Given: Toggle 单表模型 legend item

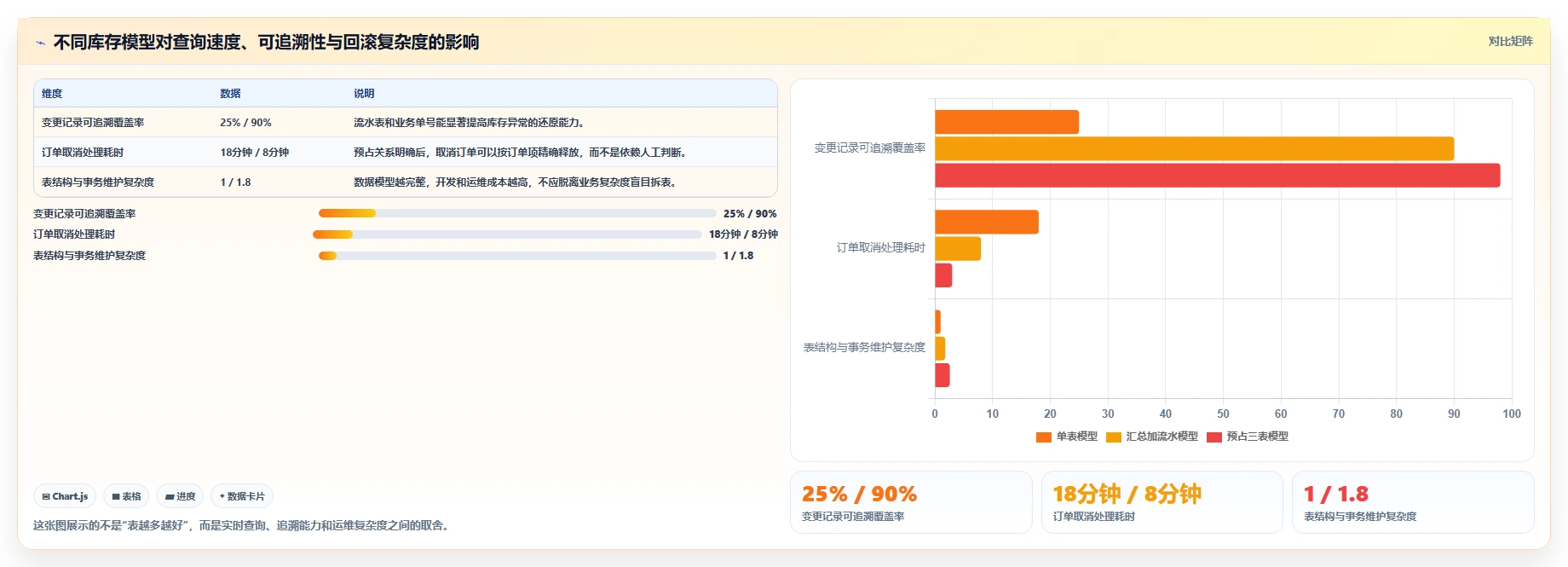Looking at the screenshot, I should (1066, 437).
